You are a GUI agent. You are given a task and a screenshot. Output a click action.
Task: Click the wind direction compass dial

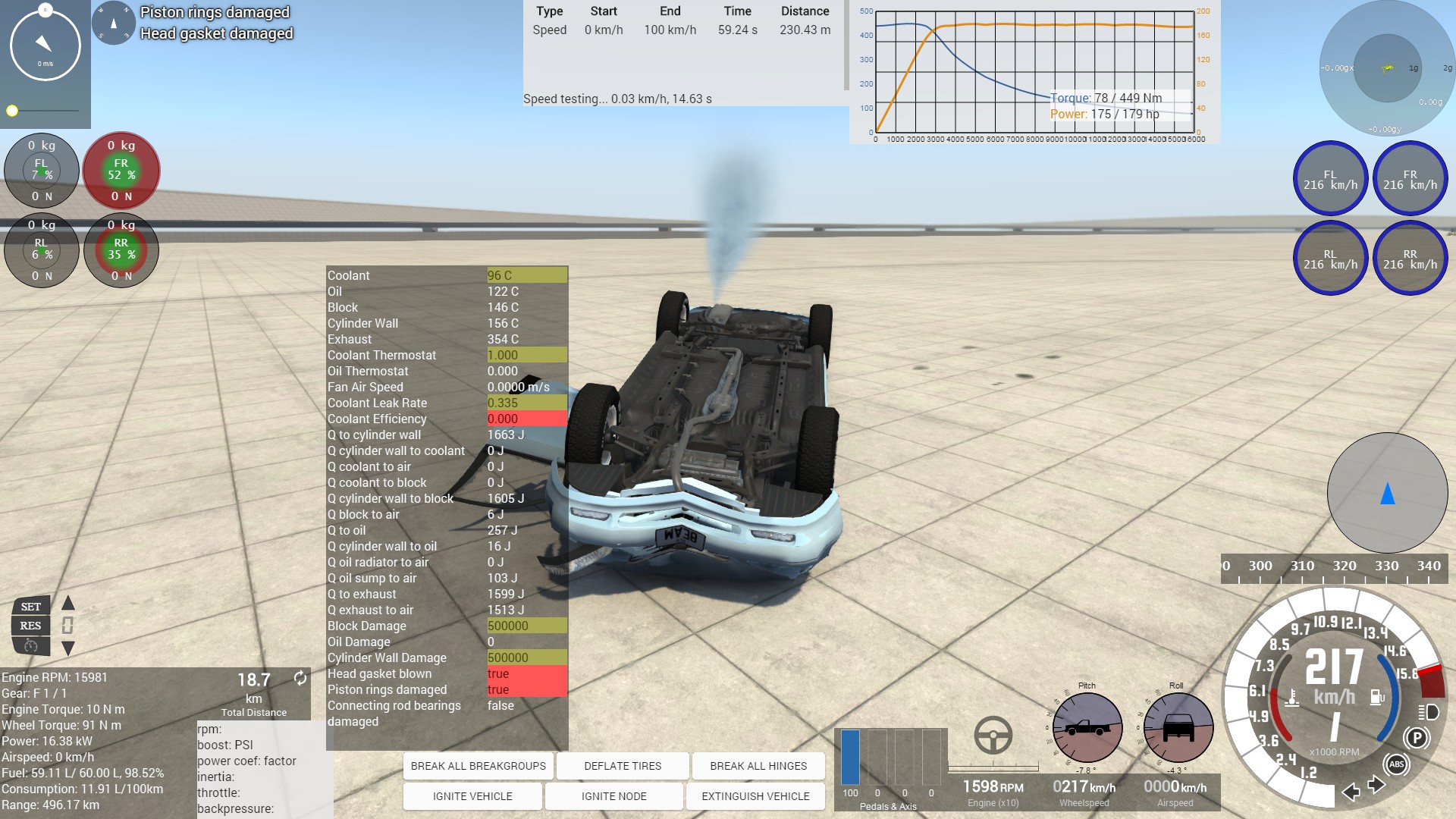[x=45, y=45]
